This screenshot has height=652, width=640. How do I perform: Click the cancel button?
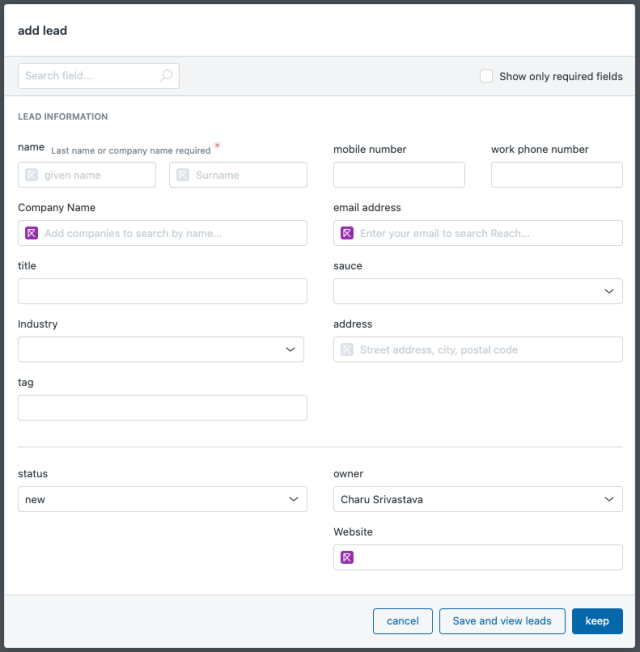tap(403, 621)
